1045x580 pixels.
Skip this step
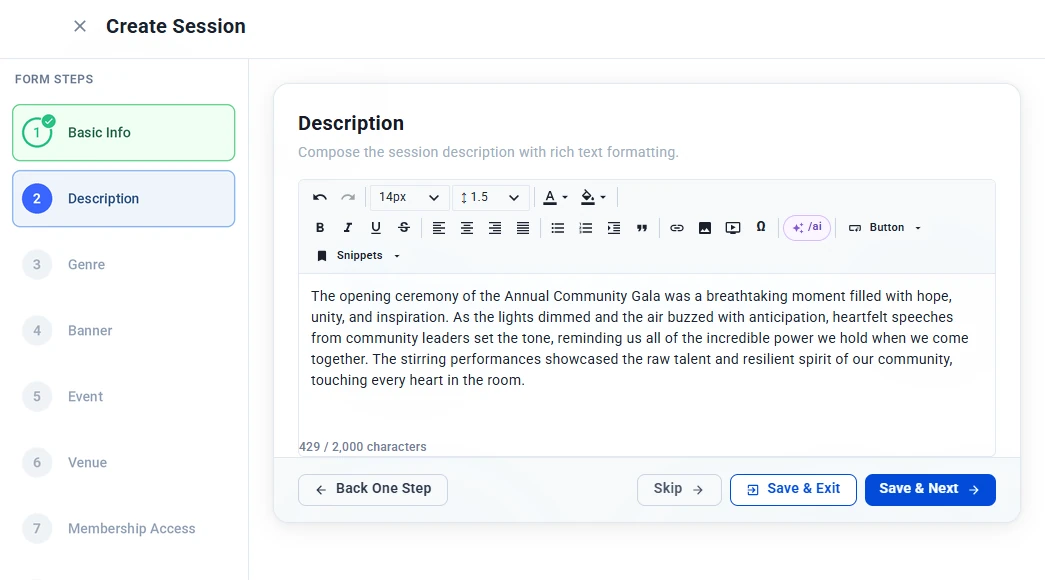679,490
